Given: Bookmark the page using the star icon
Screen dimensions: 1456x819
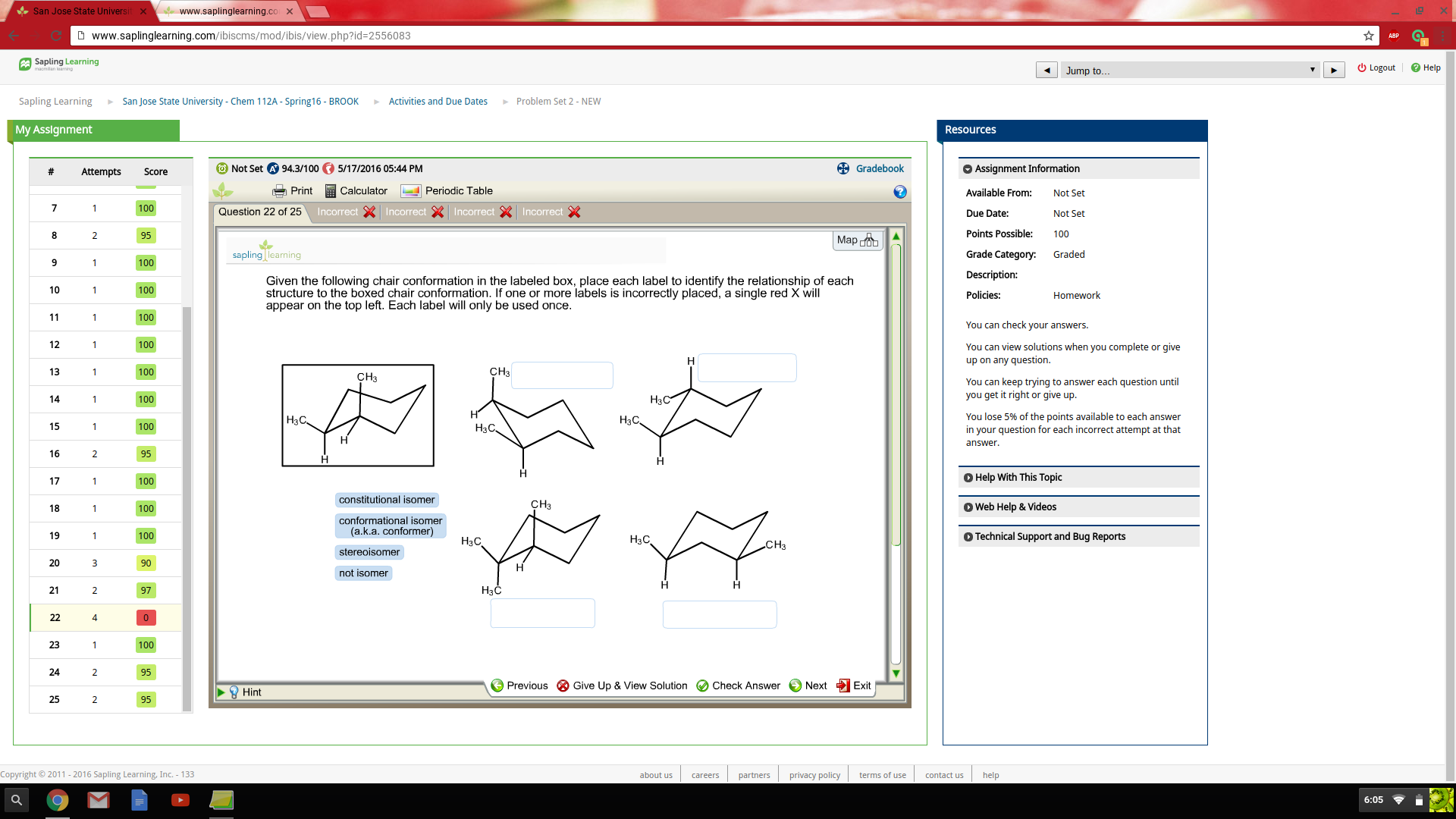Looking at the screenshot, I should (1367, 35).
